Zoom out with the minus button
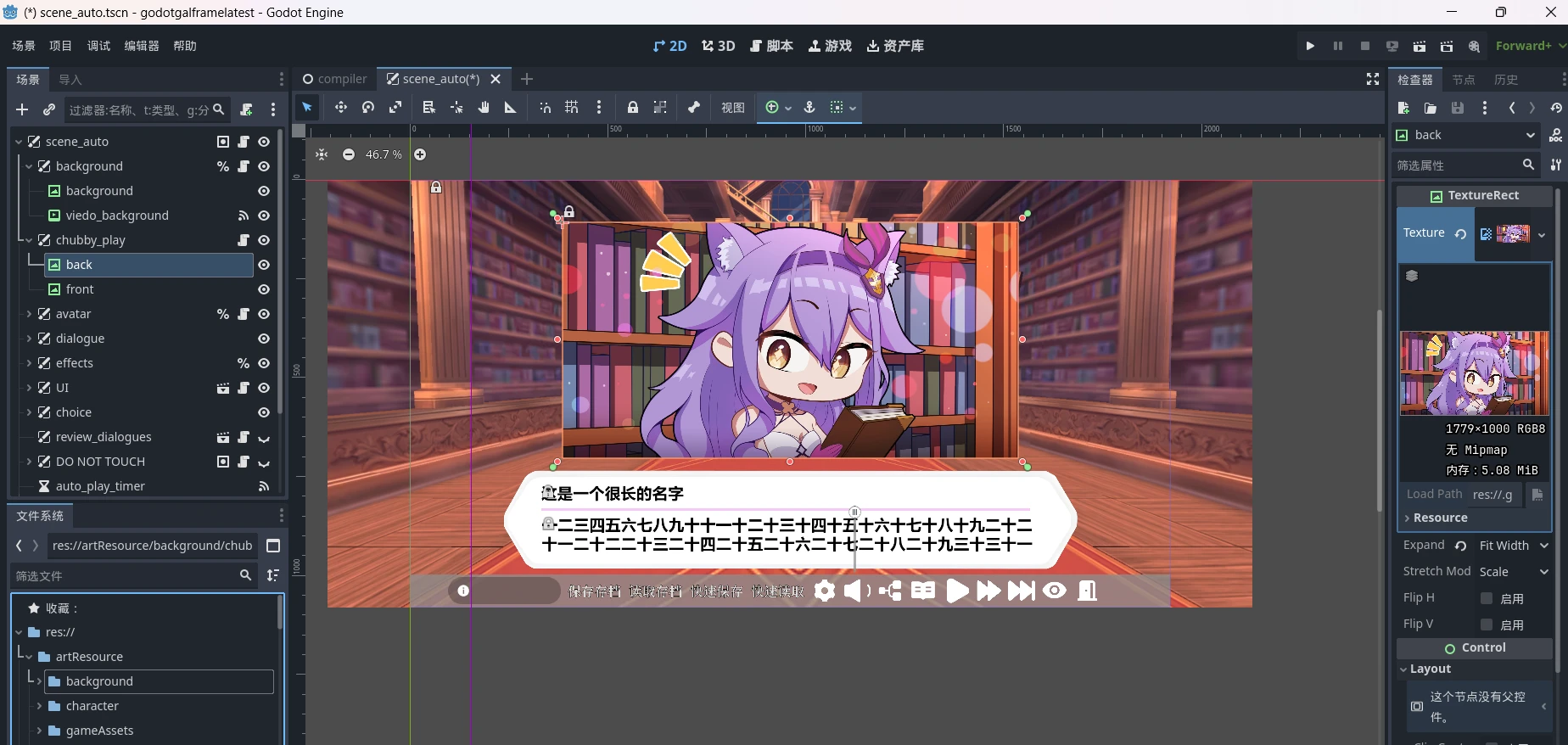 [x=349, y=154]
